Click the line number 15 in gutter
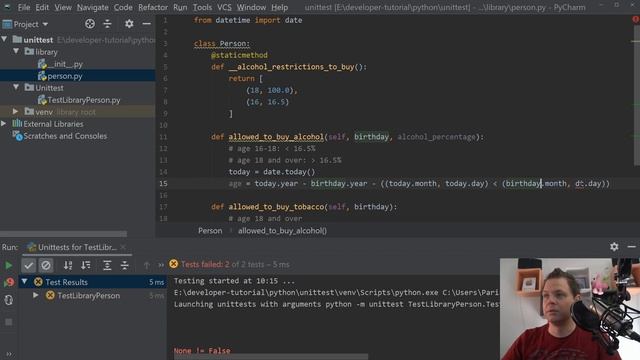This screenshot has height=360, width=640. (x=163, y=184)
